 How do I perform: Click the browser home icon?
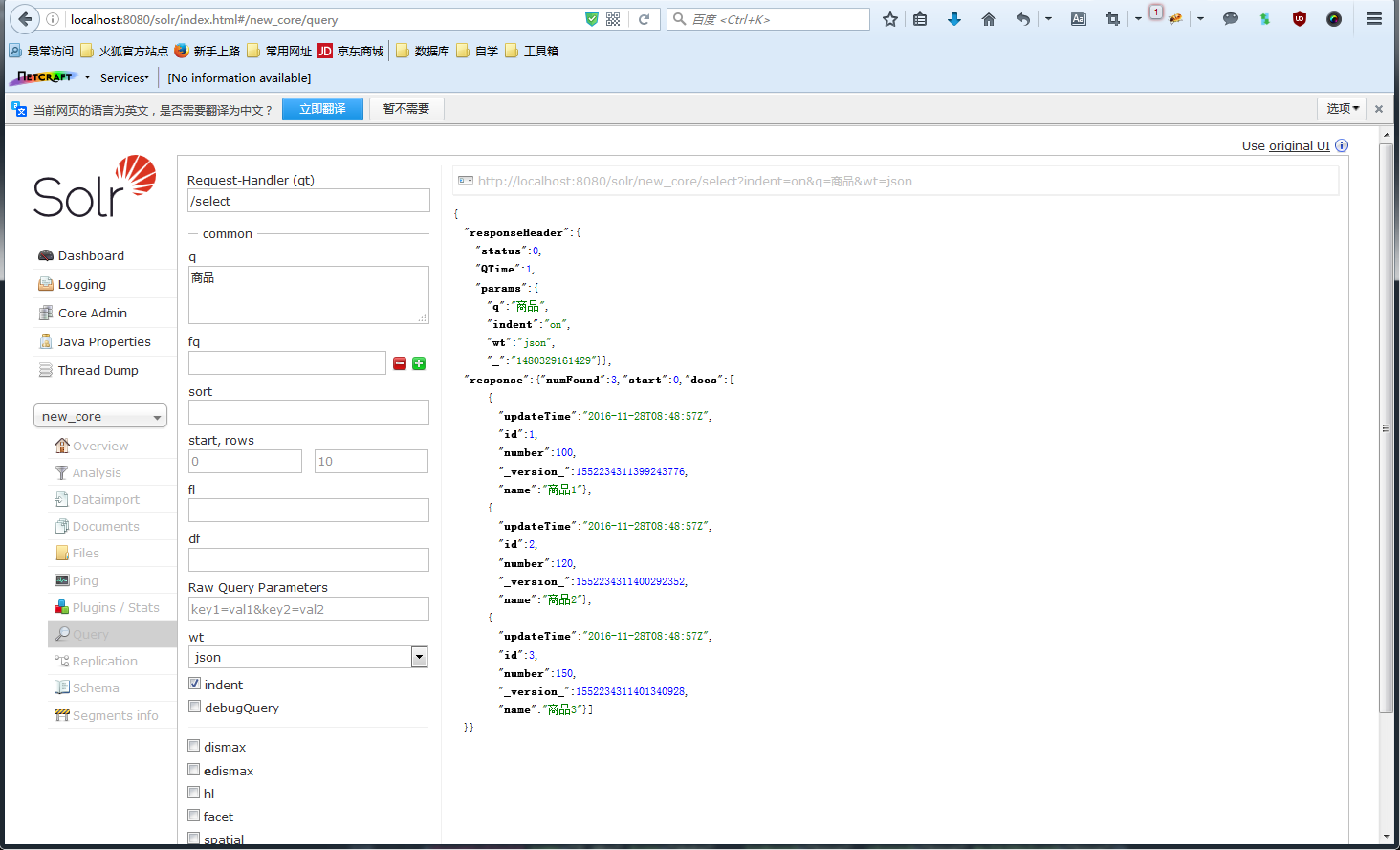[x=989, y=19]
